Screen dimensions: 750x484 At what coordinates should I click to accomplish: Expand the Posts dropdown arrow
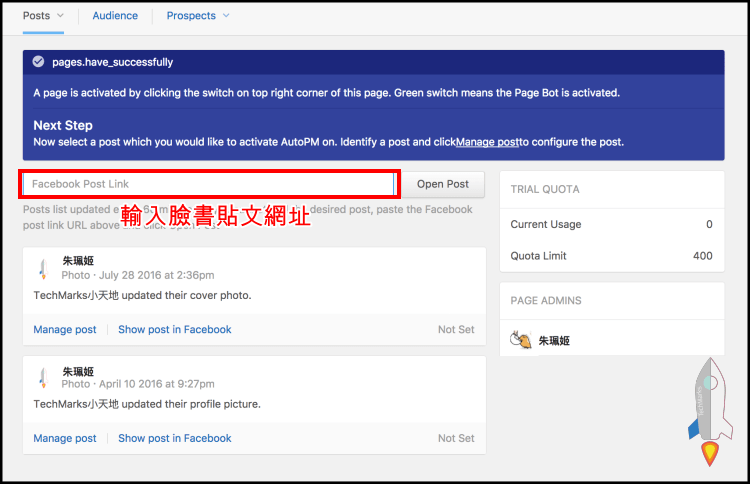[x=61, y=16]
